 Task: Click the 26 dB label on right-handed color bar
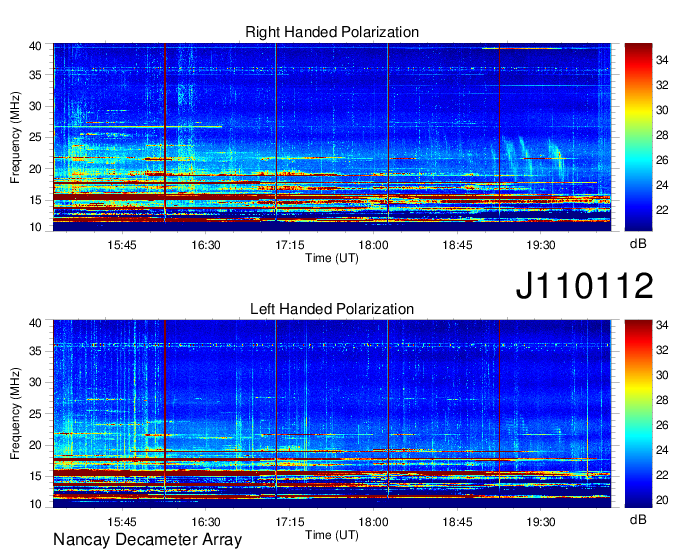tap(662, 160)
